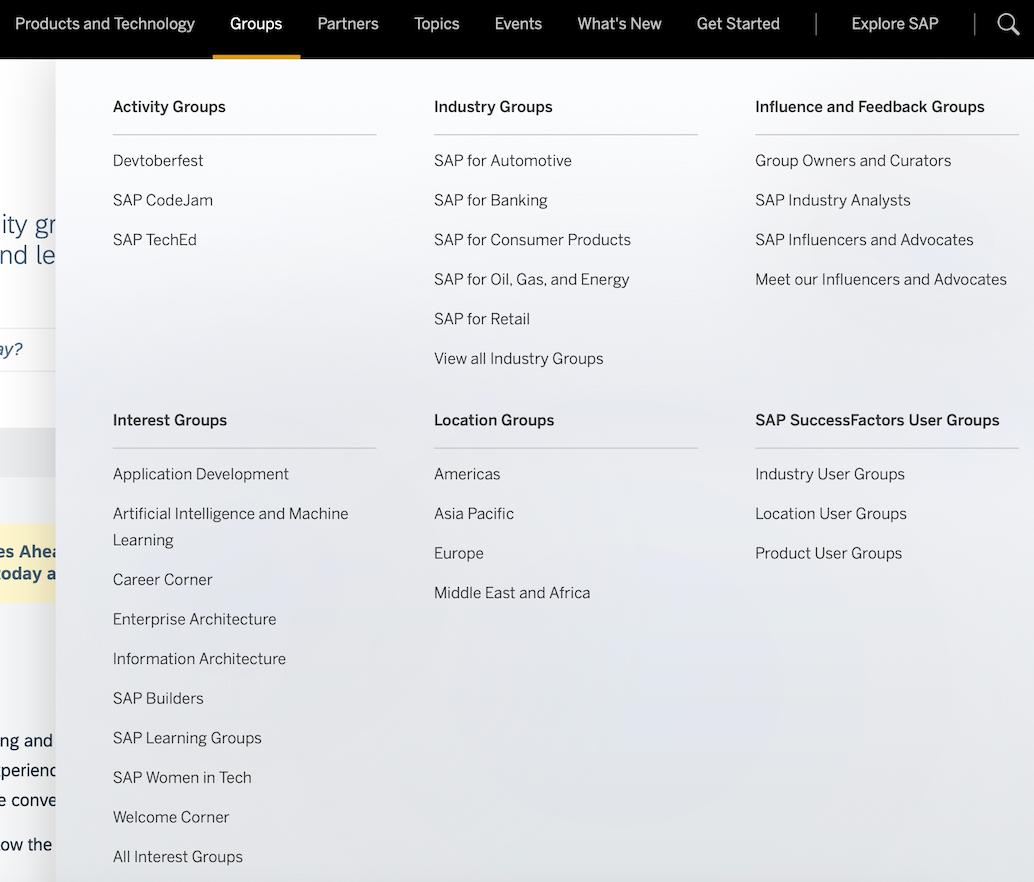Image resolution: width=1034 pixels, height=882 pixels.
Task: Click the Location Groups heading
Action: pyautogui.click(x=494, y=421)
